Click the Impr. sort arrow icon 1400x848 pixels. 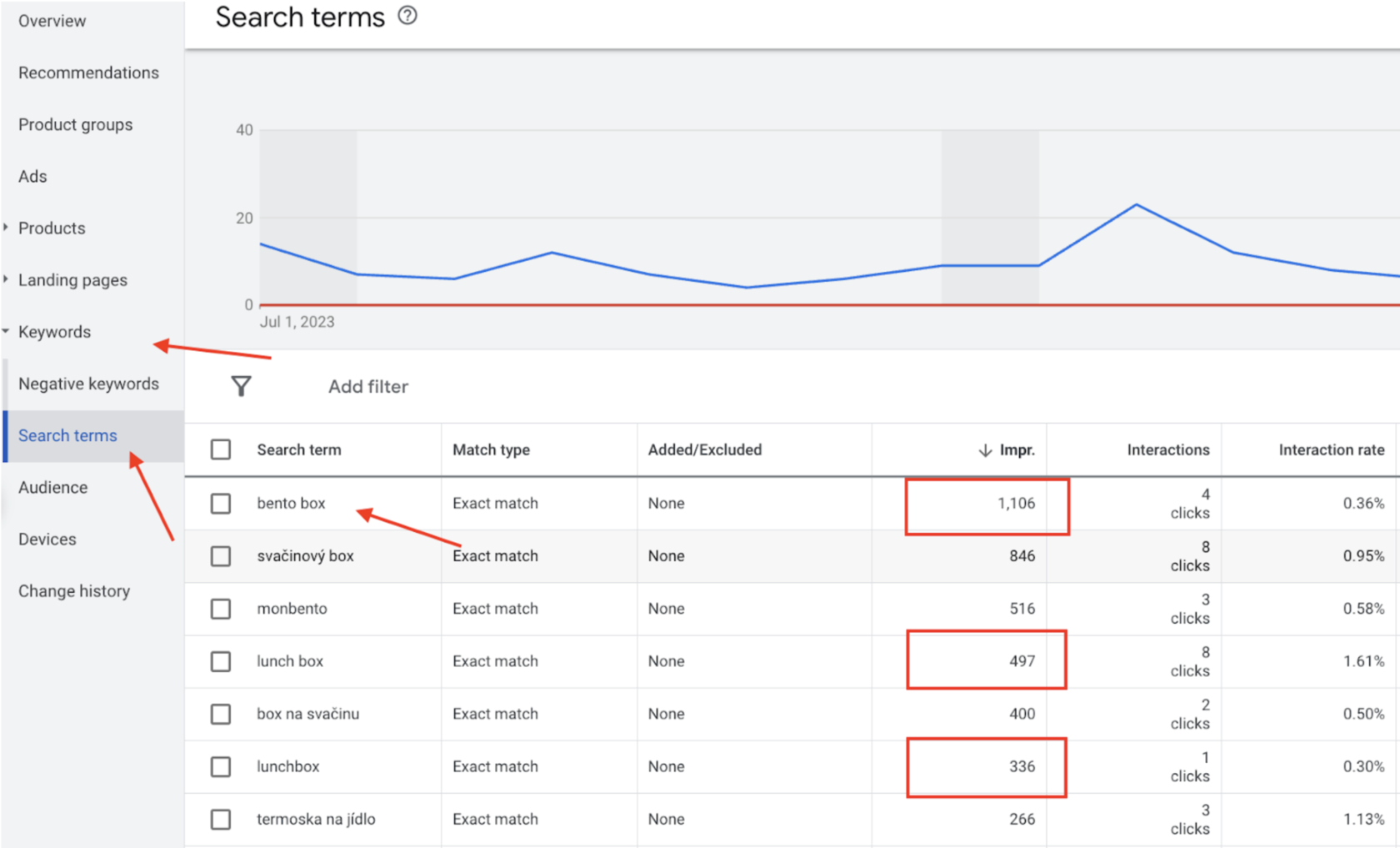985,450
